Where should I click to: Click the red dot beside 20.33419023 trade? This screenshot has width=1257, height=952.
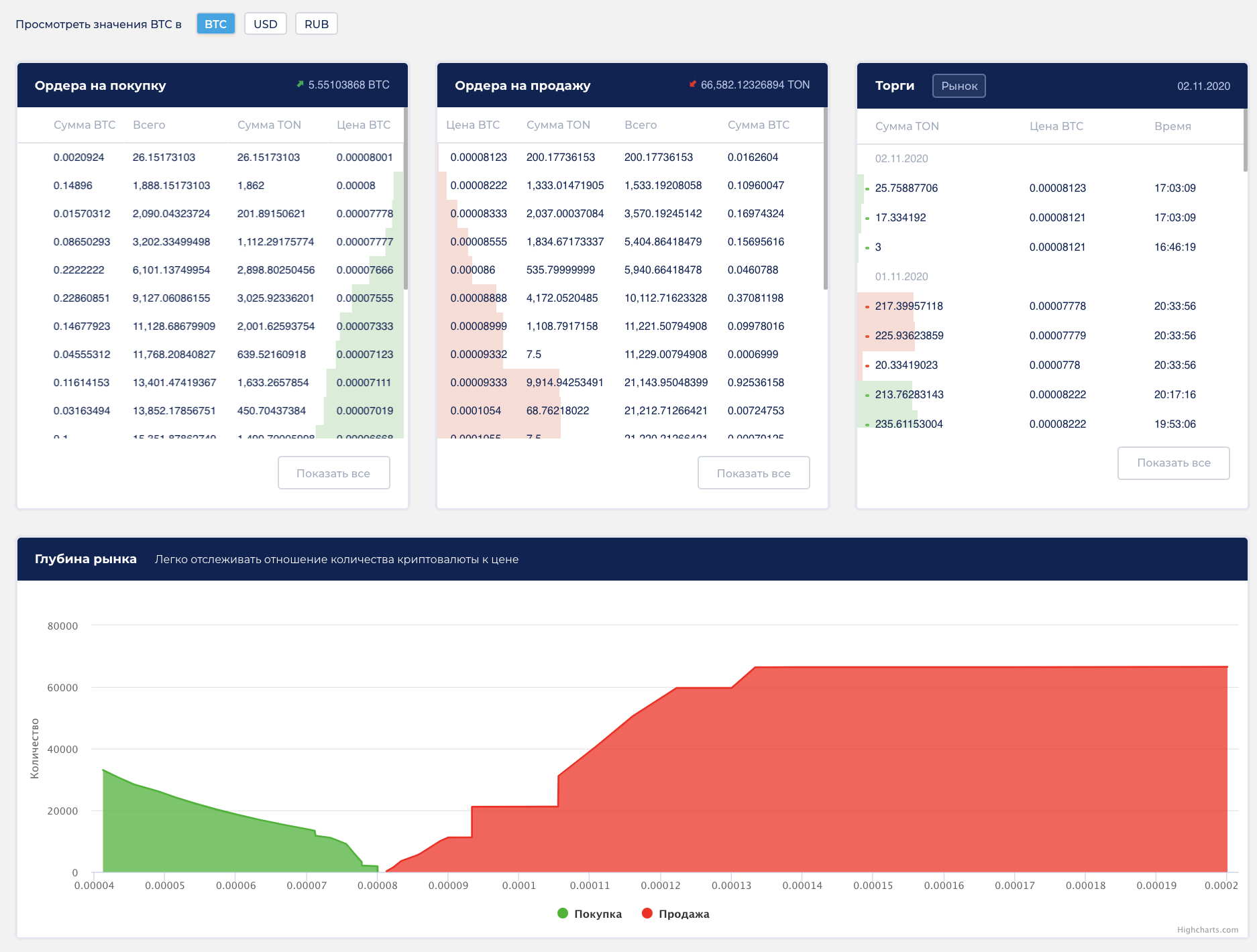867,366
